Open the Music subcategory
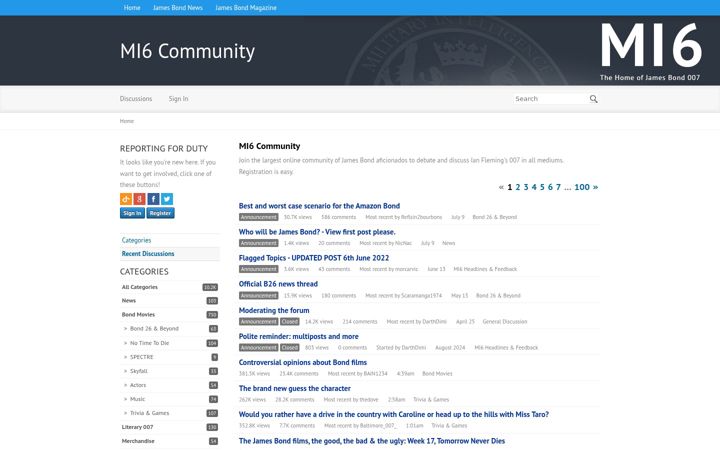This screenshot has height=450, width=720. coord(137,399)
